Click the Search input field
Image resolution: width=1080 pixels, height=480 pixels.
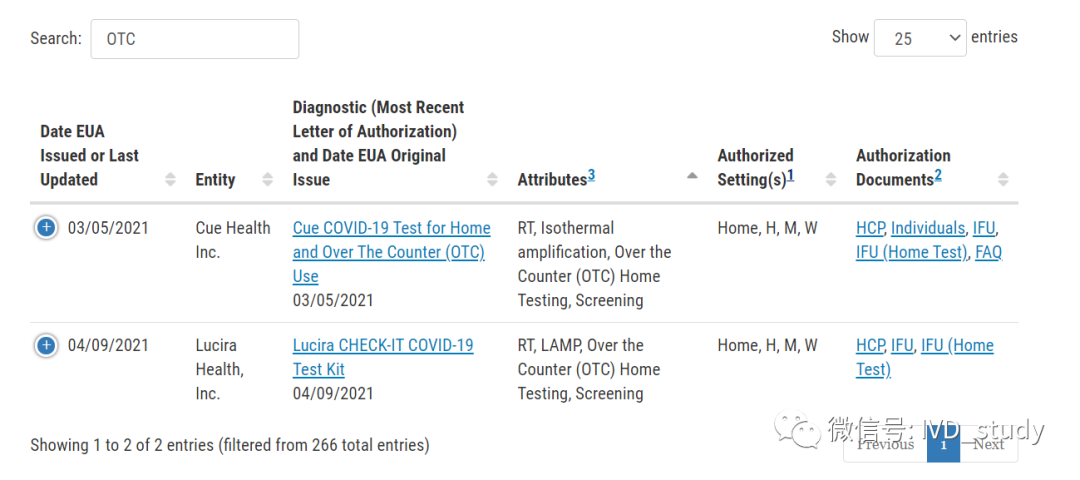(195, 39)
